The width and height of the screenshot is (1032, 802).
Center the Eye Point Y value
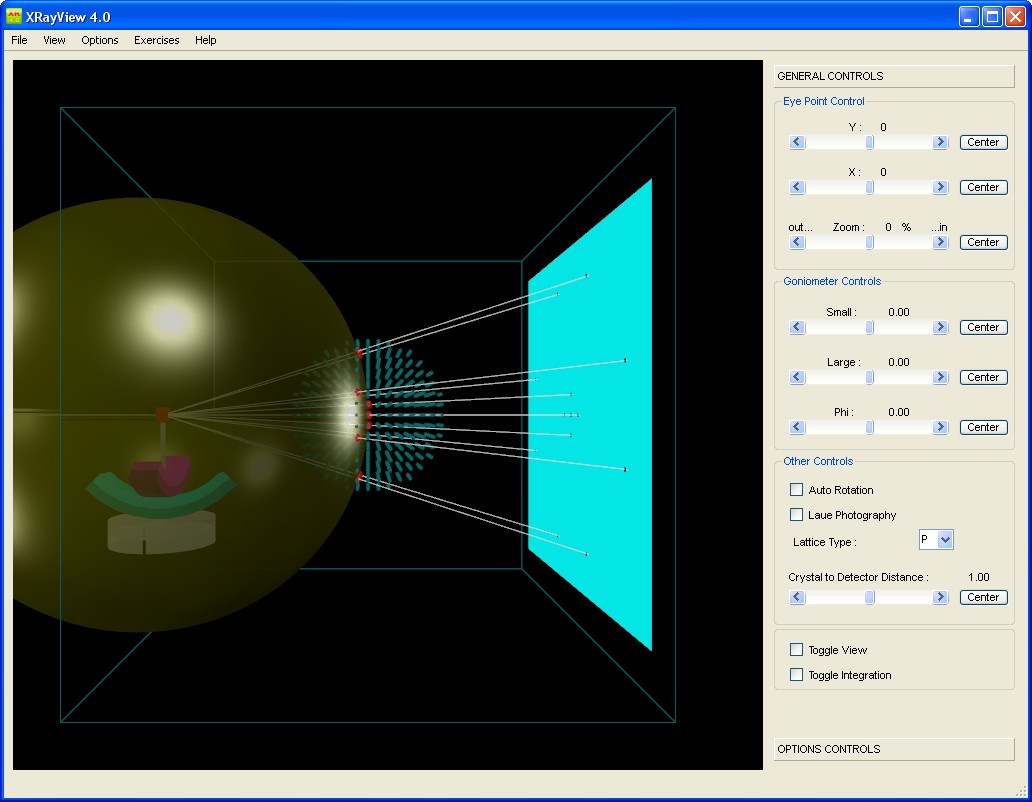(983, 142)
